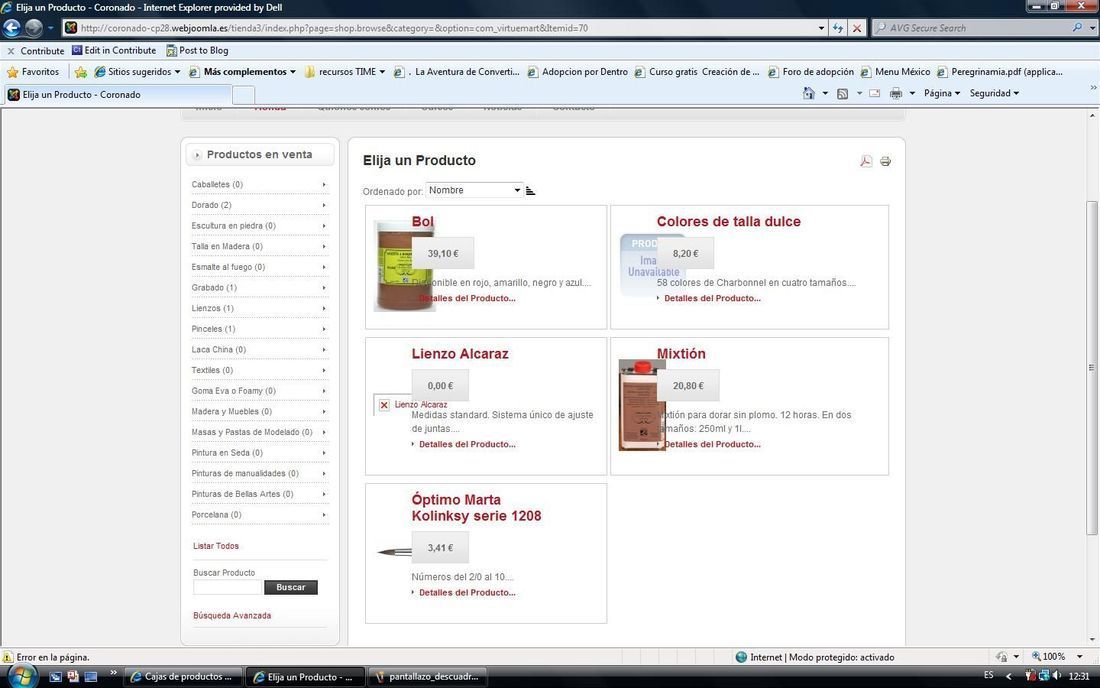Open the Ordenado por Nombre dropdown

(x=474, y=190)
